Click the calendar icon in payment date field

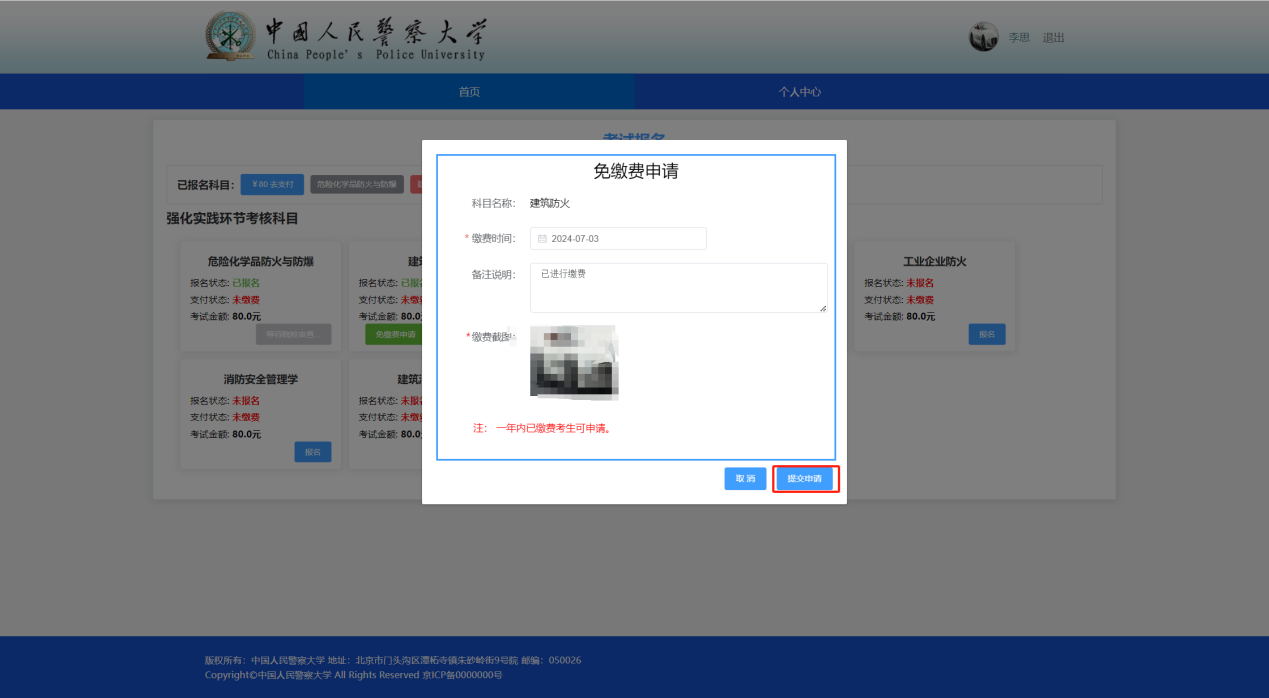point(542,239)
